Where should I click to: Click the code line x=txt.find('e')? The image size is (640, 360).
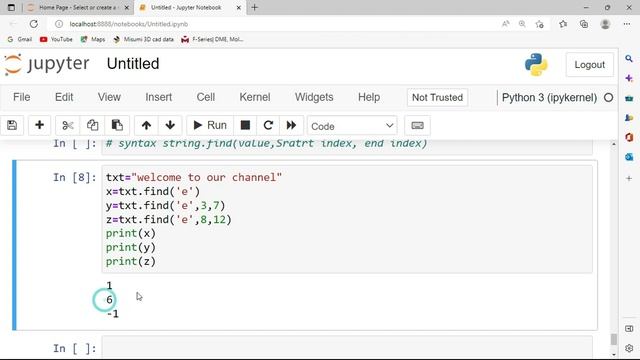tap(153, 191)
